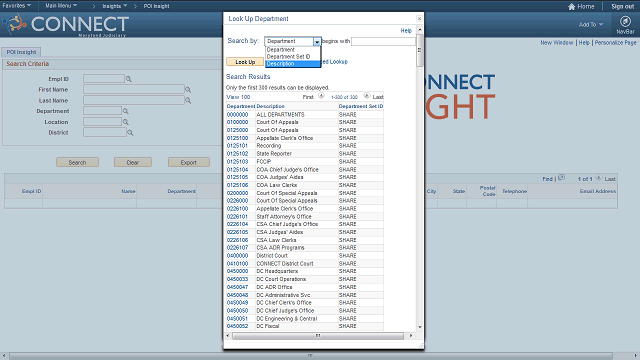The height and width of the screenshot is (360, 640).
Task: Open the Insights breadcrumb menu
Action: click(x=115, y=6)
